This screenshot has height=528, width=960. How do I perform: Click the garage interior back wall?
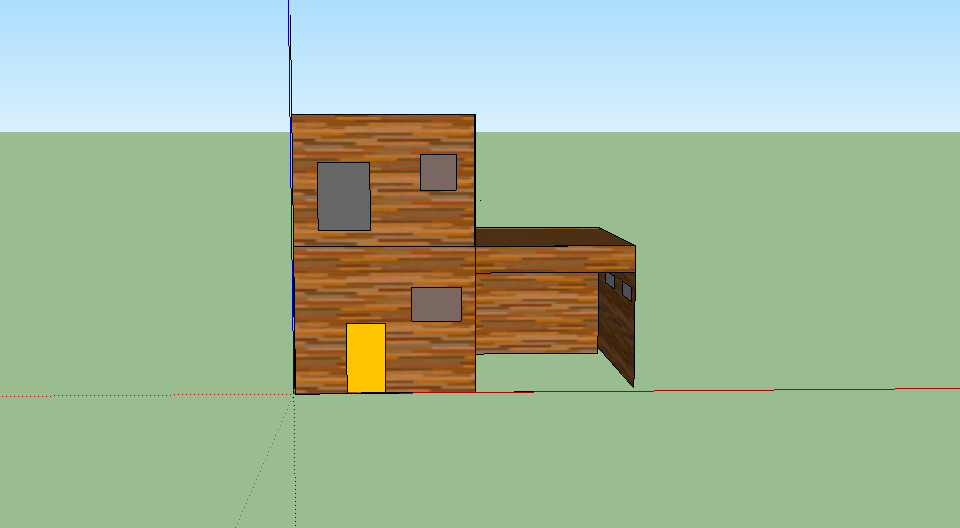tap(535, 313)
